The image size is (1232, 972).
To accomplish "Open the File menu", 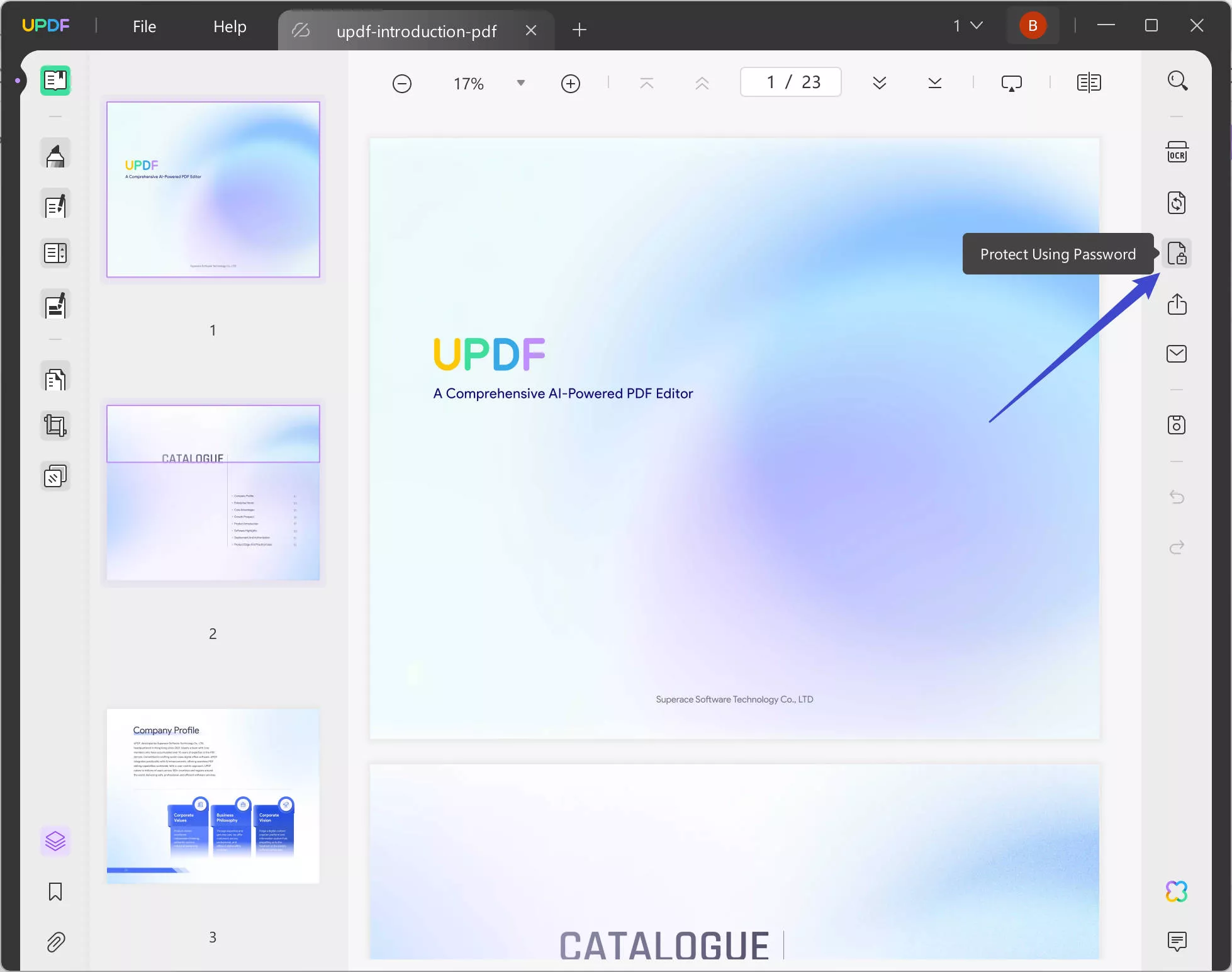I will pos(144,25).
